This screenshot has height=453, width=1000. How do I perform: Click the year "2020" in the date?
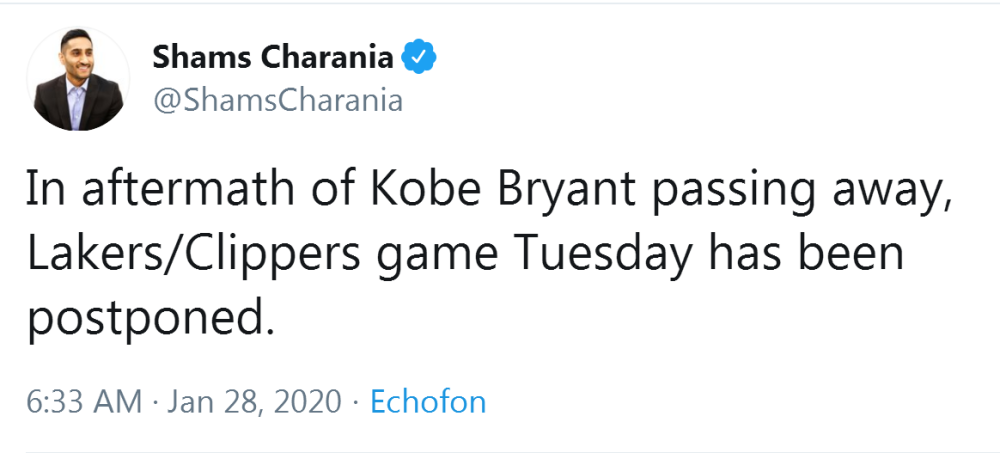pos(307,402)
